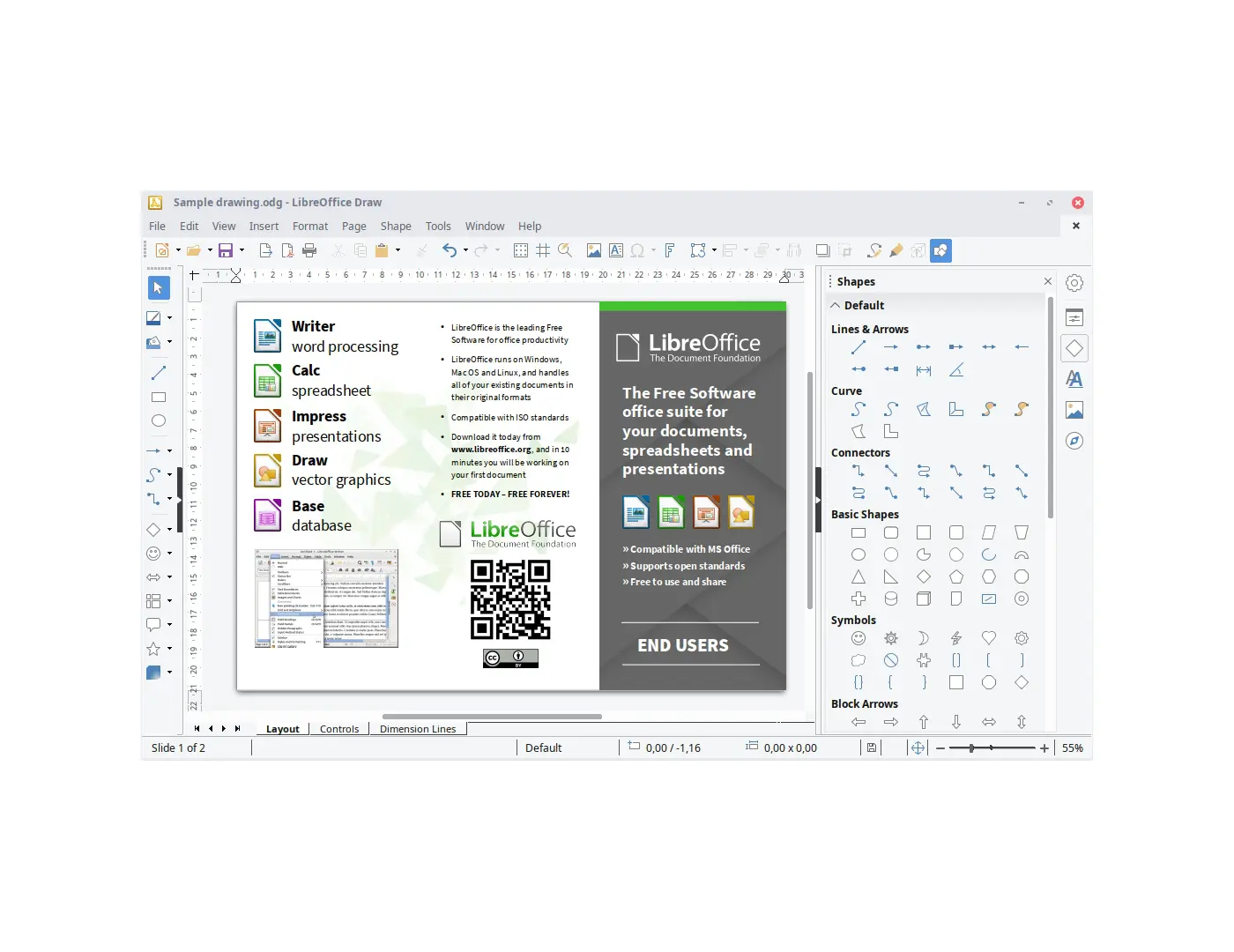Select the arrow Select tool in left toolbar
The width and height of the screenshot is (1234, 952).
[159, 288]
